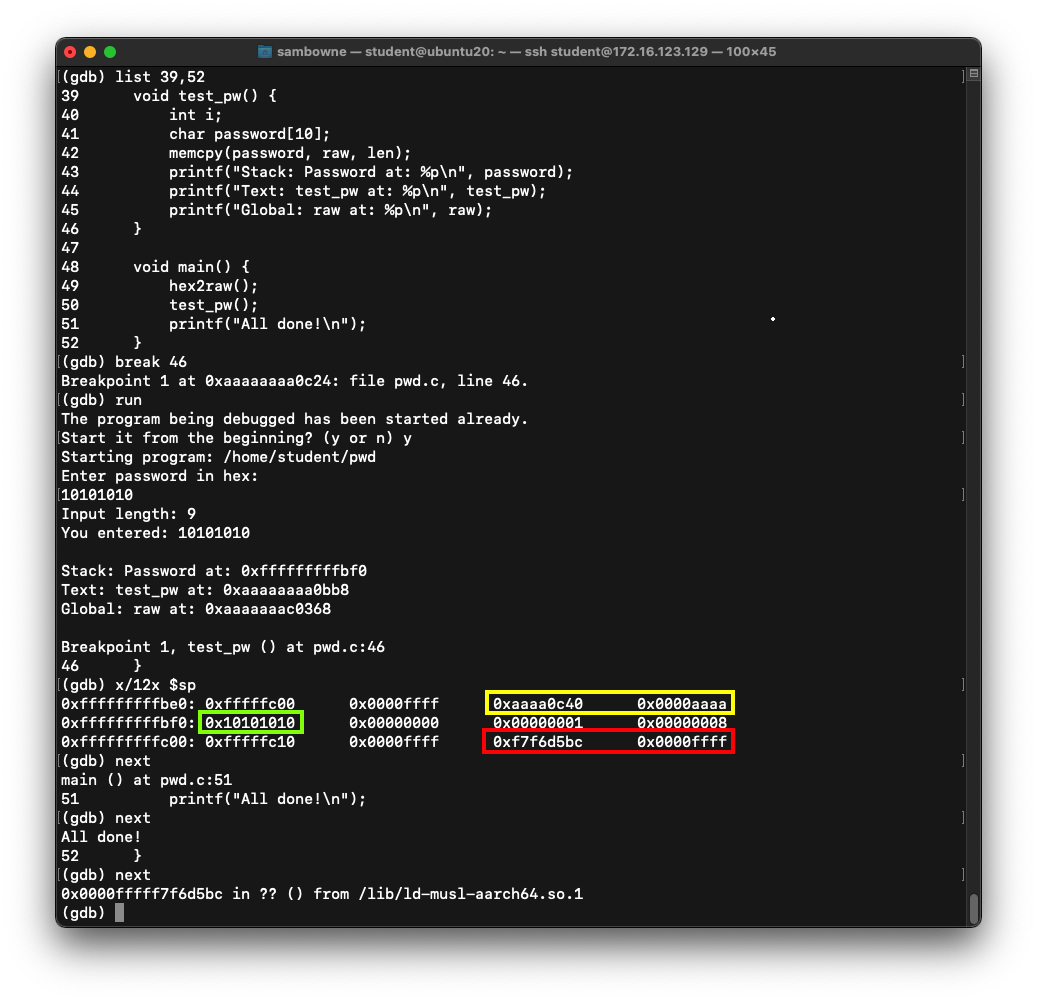
Task: Click the '(gdb) break 46' command line
Action: coord(124,362)
